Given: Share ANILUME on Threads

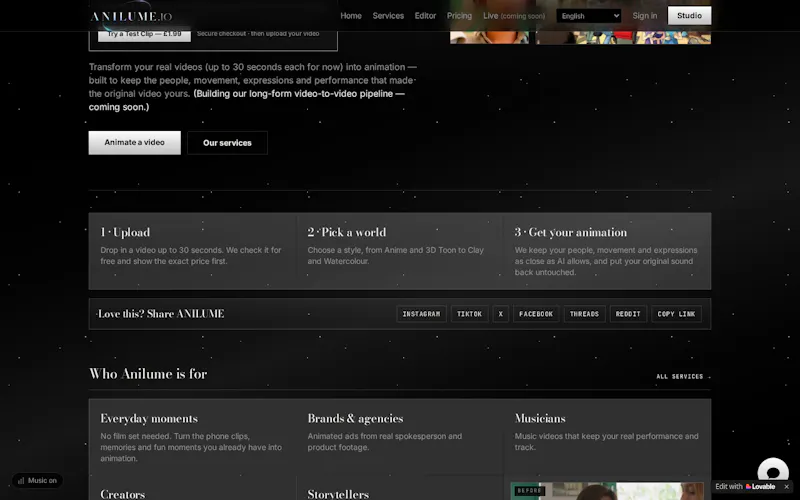Looking at the screenshot, I should pos(584,314).
